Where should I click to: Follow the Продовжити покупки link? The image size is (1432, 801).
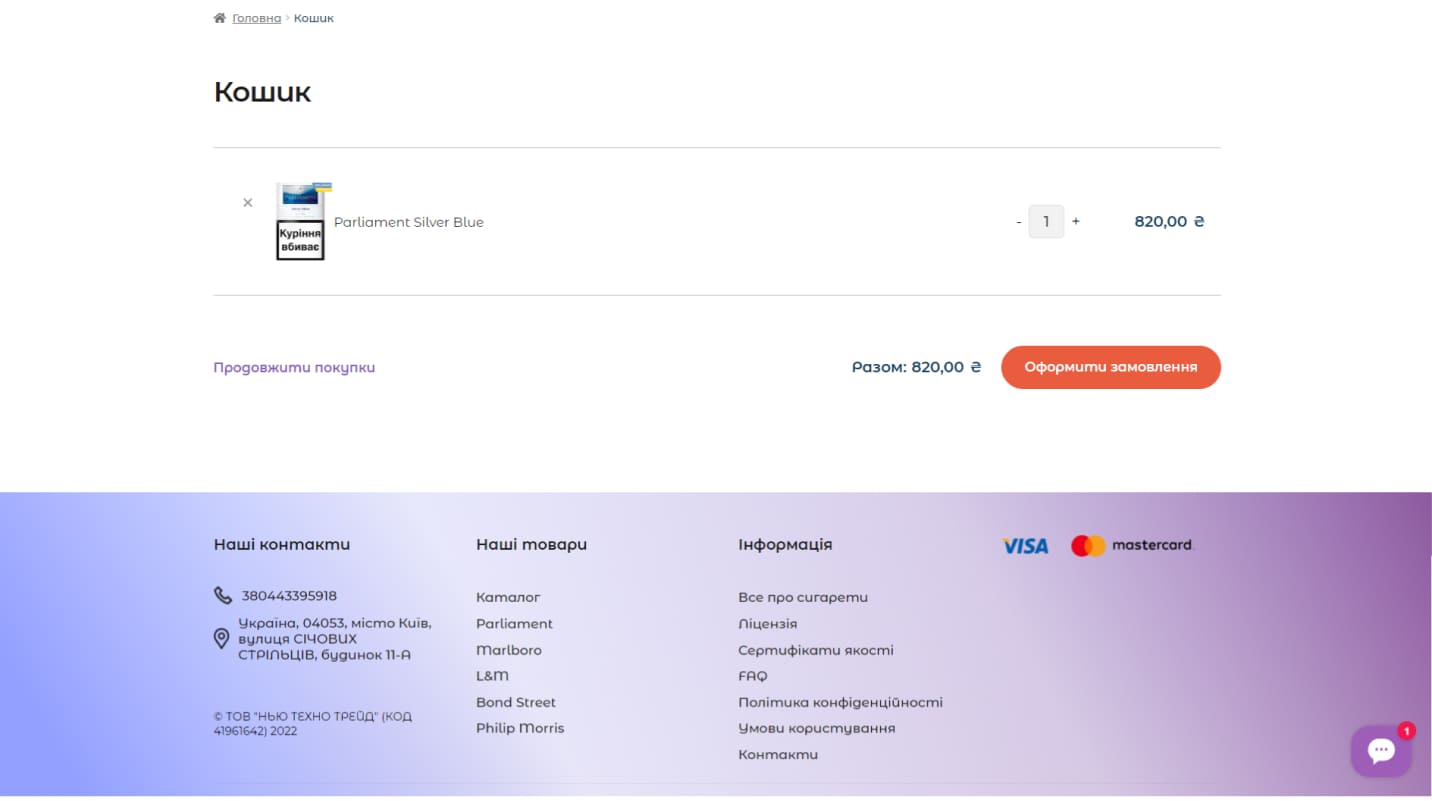tap(294, 368)
